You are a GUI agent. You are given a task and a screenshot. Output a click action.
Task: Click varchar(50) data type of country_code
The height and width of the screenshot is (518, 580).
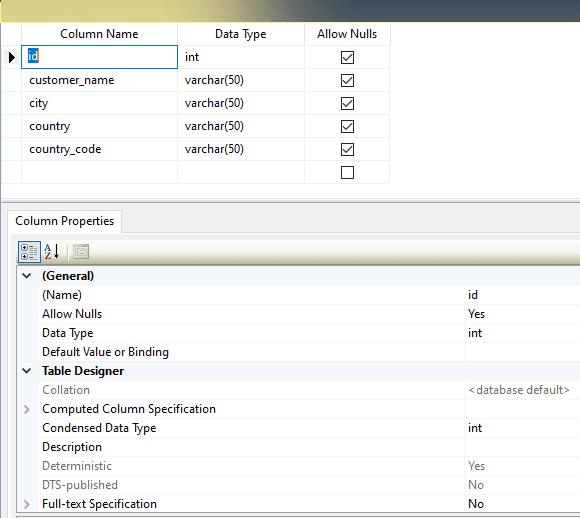(241, 149)
